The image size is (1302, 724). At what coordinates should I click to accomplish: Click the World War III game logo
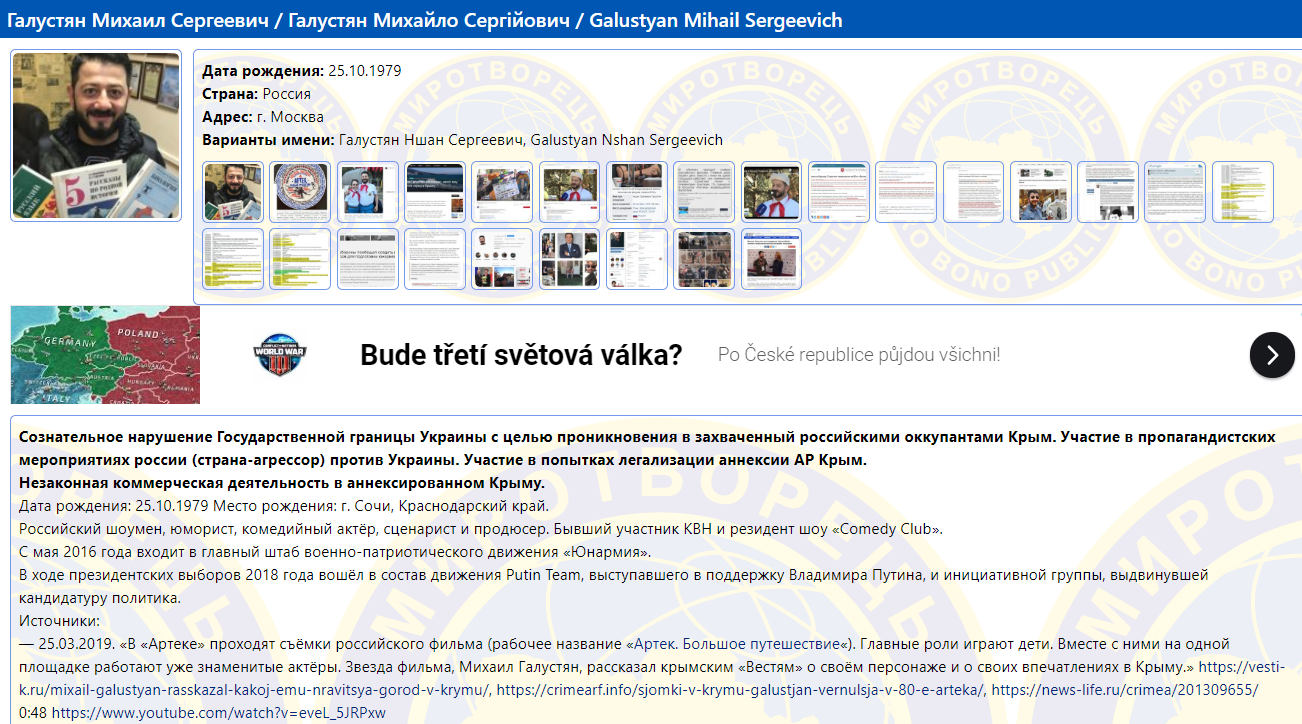[x=279, y=355]
